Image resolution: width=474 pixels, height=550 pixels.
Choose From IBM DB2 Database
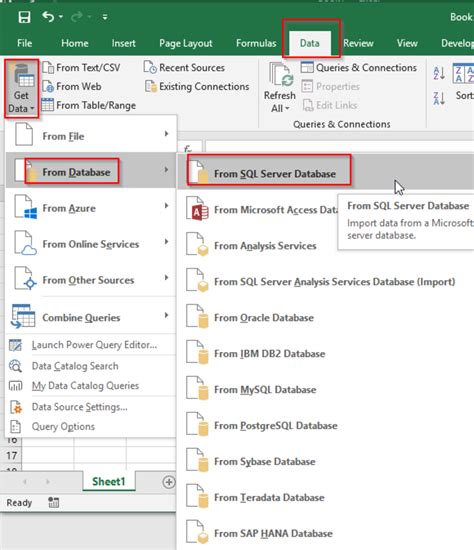pyautogui.click(x=326, y=353)
